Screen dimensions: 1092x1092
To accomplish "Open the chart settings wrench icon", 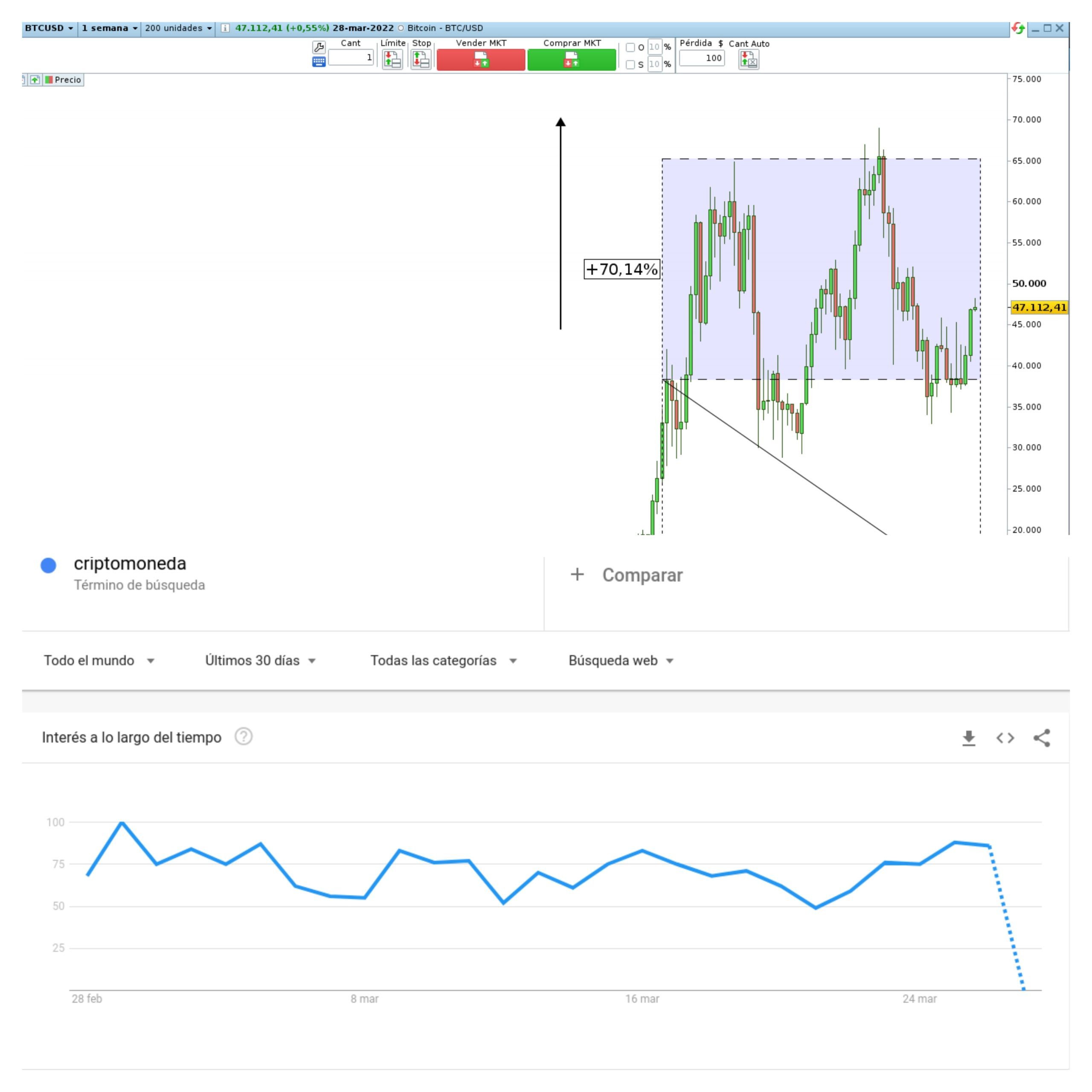I will [319, 46].
